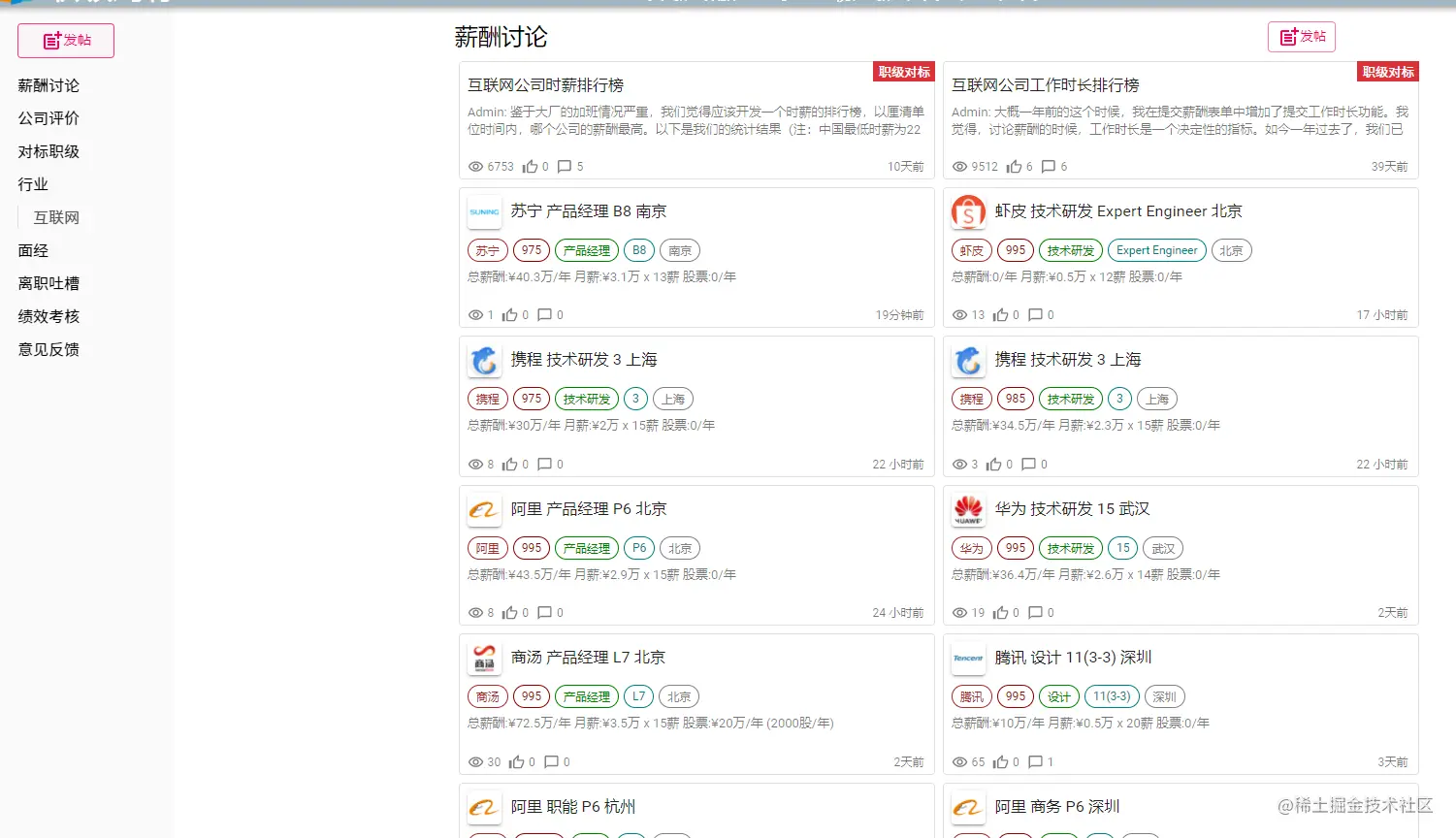Click the 发帖 button in the sidebar

pyautogui.click(x=66, y=41)
